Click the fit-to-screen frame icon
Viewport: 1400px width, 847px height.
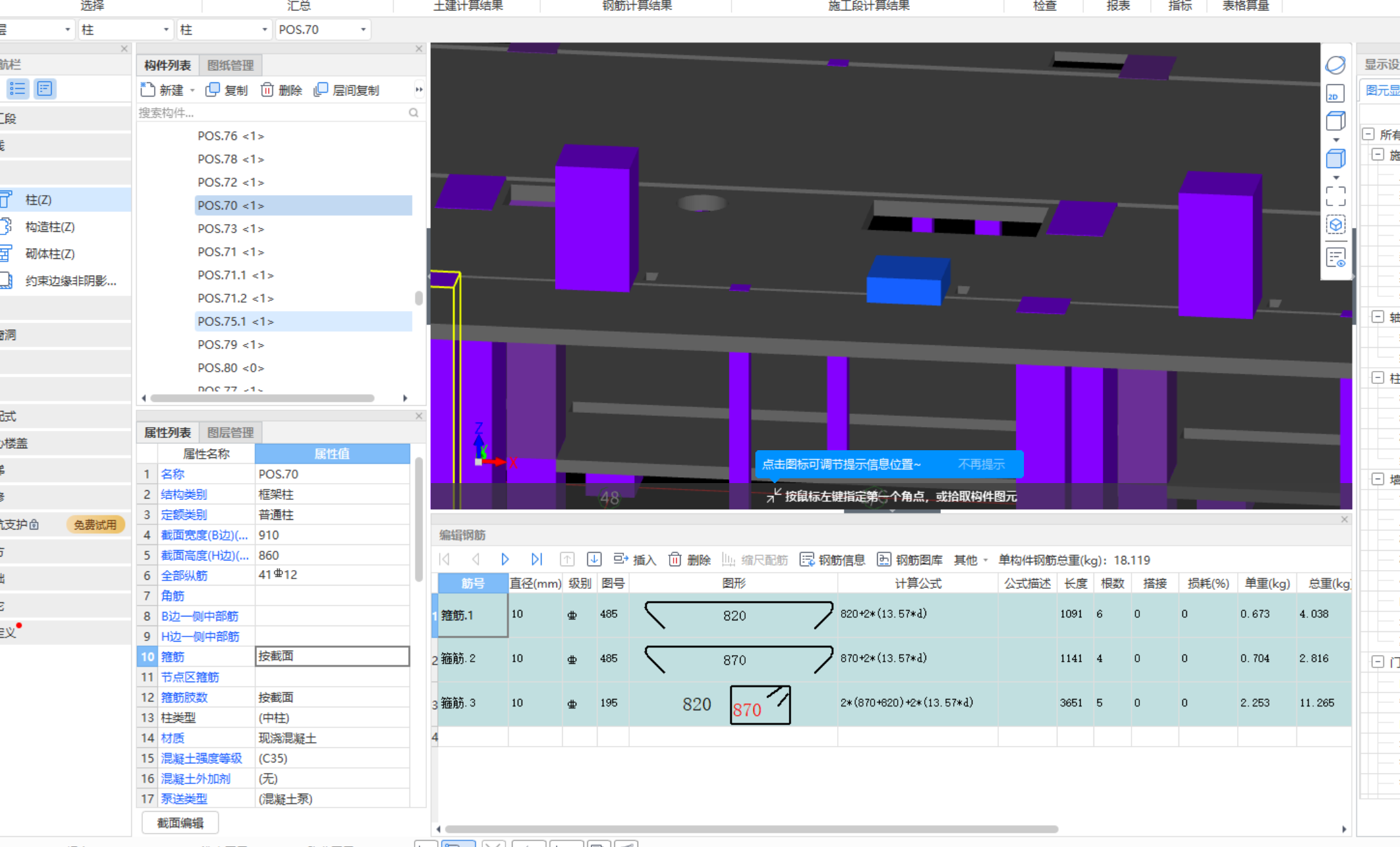click(1336, 196)
